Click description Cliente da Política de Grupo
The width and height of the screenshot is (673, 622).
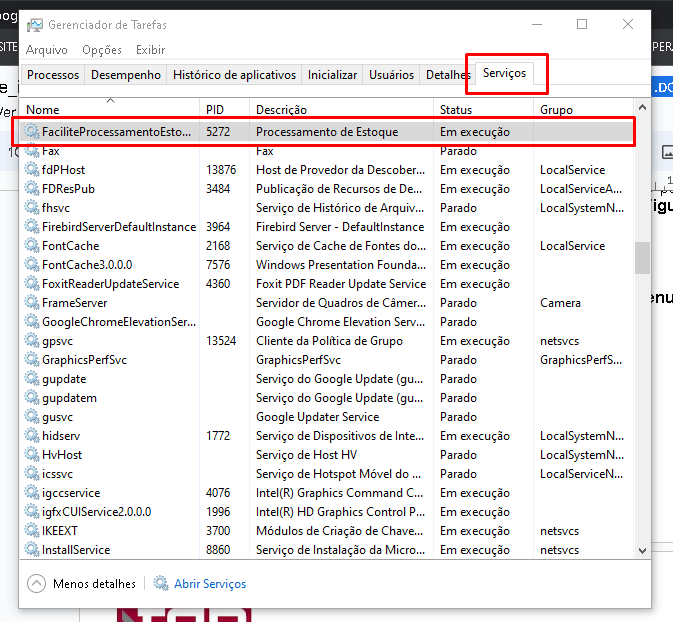coord(329,341)
